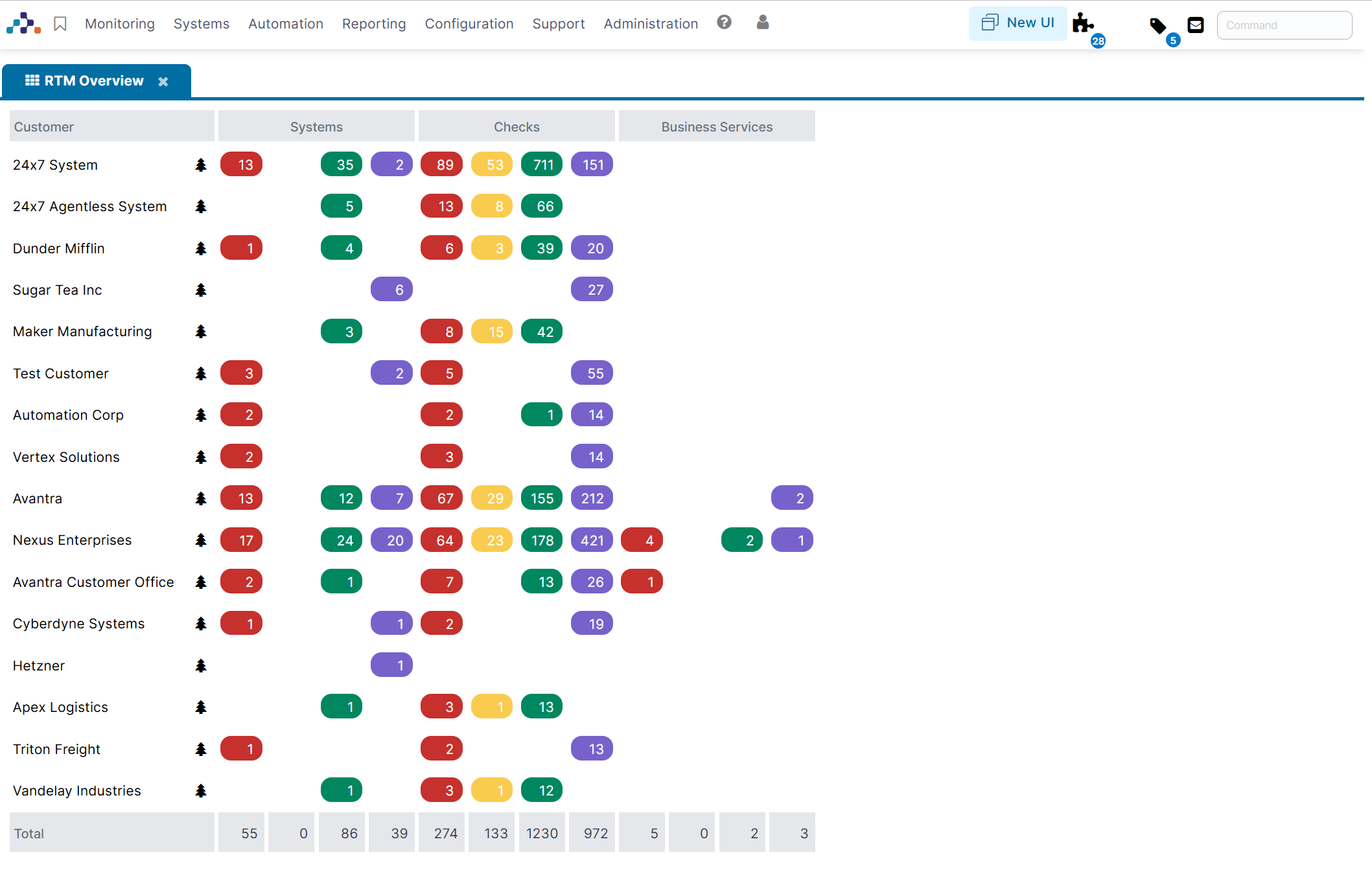Click tree icon for Vandelay Industries

(201, 791)
